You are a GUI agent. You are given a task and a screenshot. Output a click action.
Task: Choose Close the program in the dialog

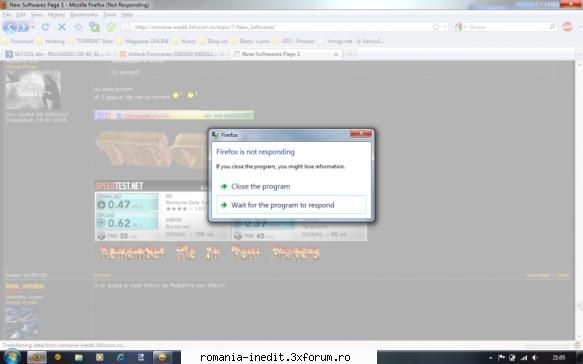(x=291, y=187)
